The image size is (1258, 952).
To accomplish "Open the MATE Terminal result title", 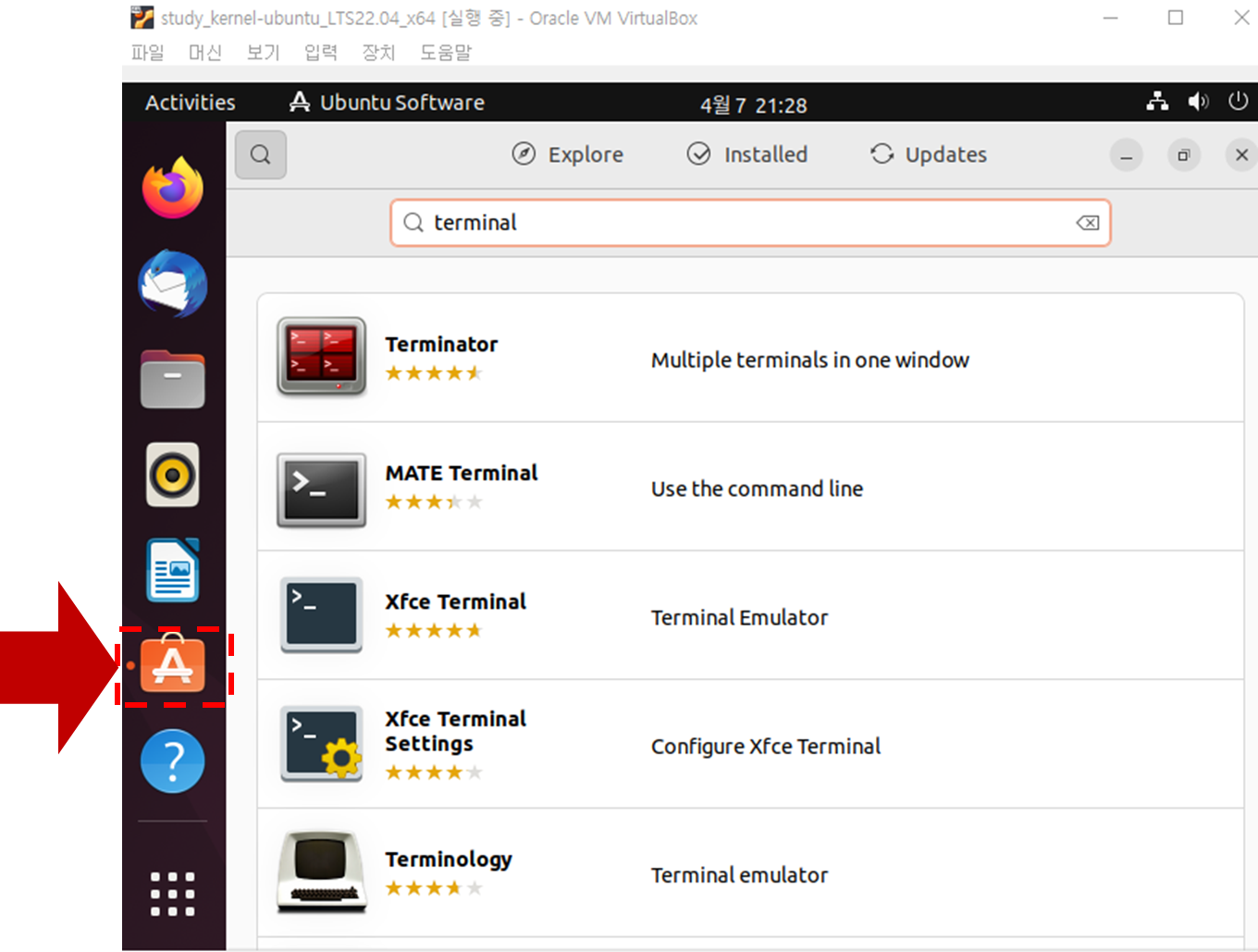I will pyautogui.click(x=462, y=473).
